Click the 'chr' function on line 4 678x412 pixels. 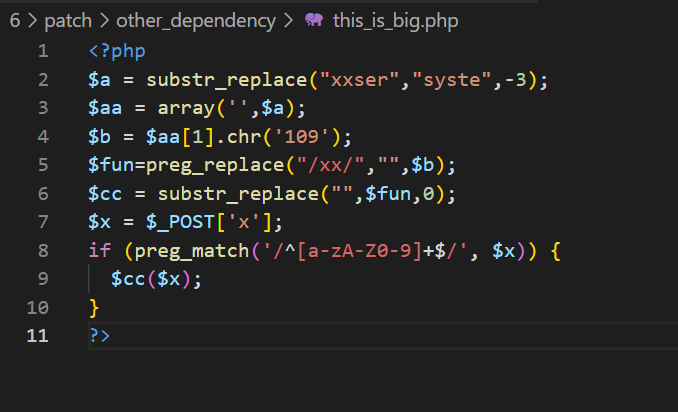(x=244, y=137)
